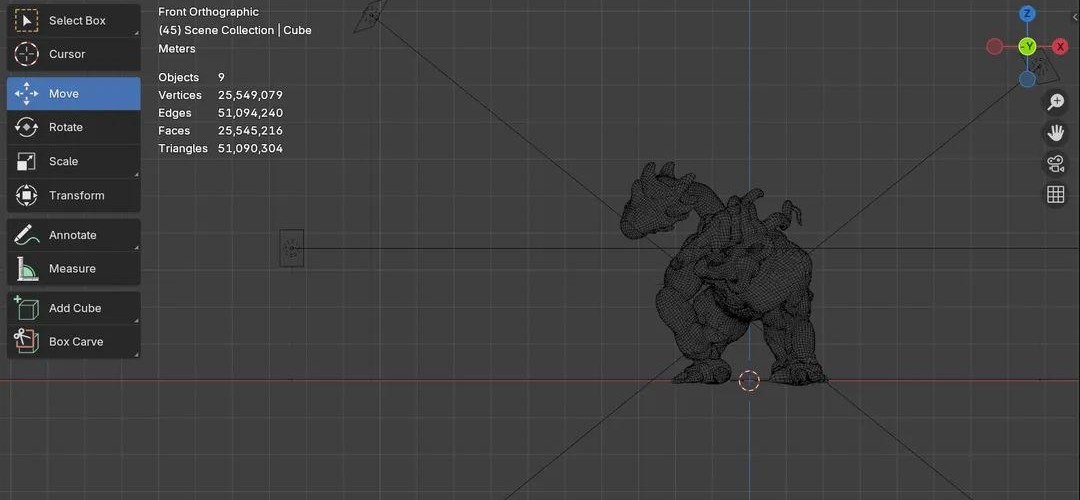The height and width of the screenshot is (500, 1080).
Task: Choose the Measure tool
Action: 73,268
